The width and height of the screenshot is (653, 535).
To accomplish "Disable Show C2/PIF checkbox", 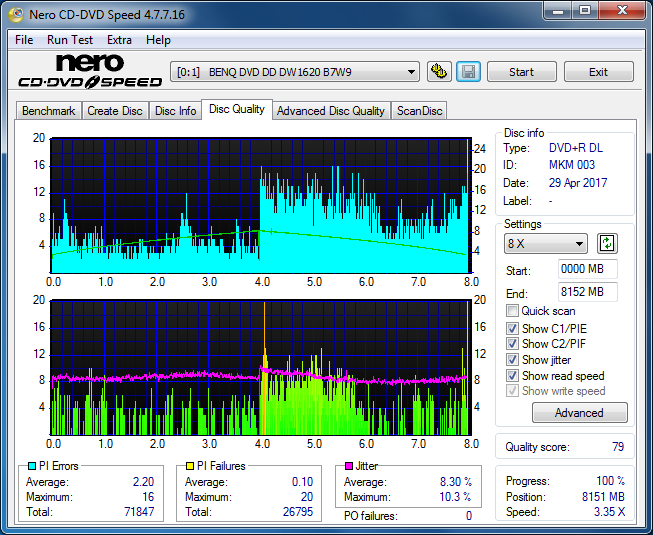I will tap(512, 344).
